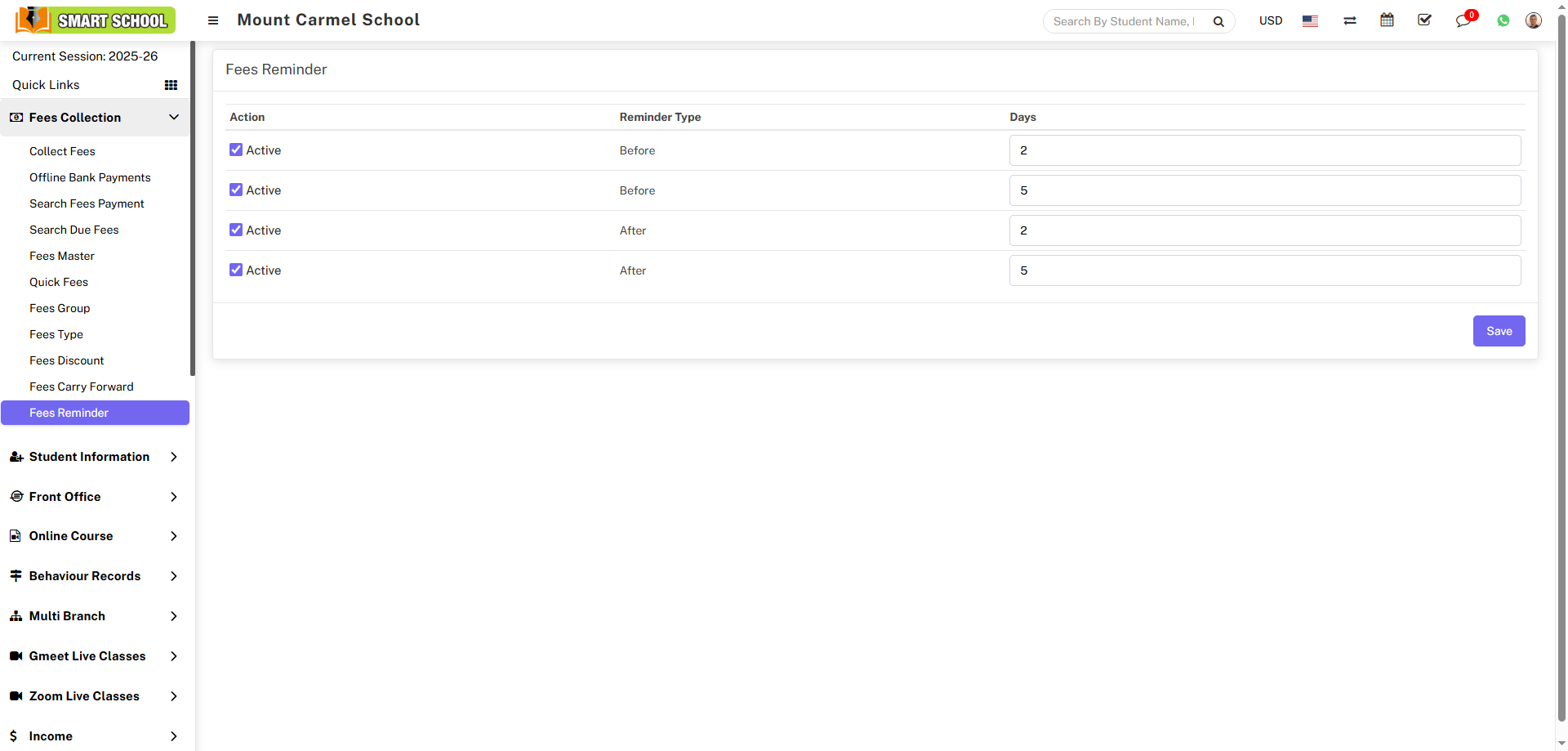Uncheck Active for Before 2 days reminder

(x=236, y=150)
